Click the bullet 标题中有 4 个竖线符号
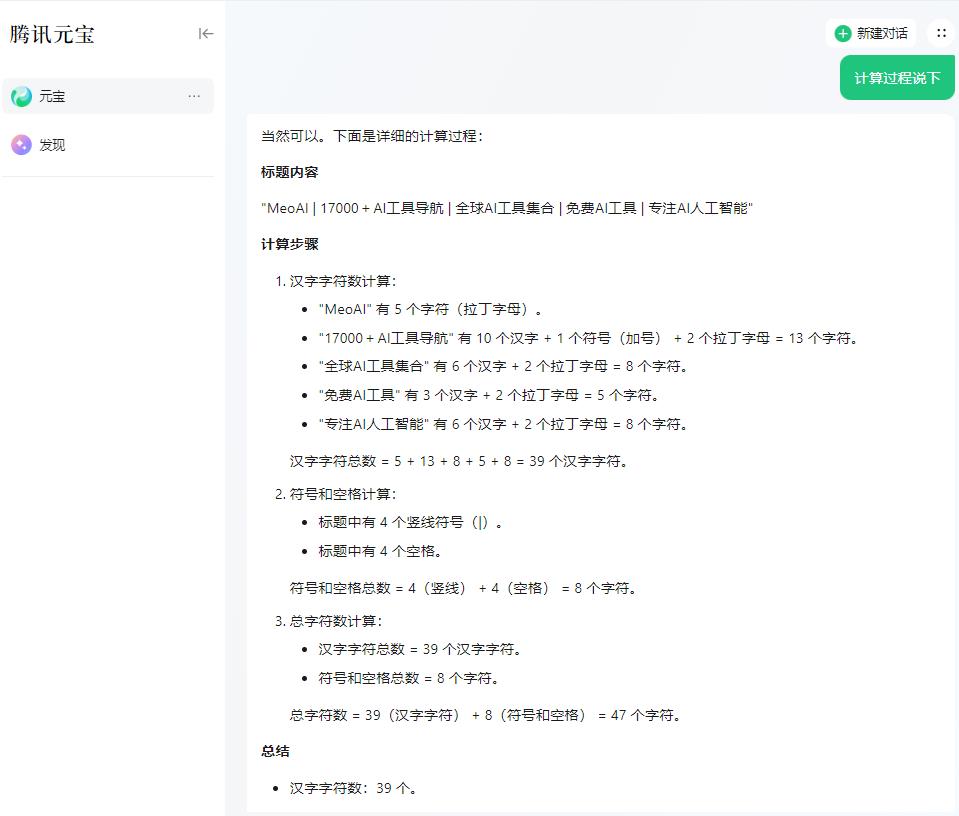This screenshot has width=959, height=816. [410, 522]
